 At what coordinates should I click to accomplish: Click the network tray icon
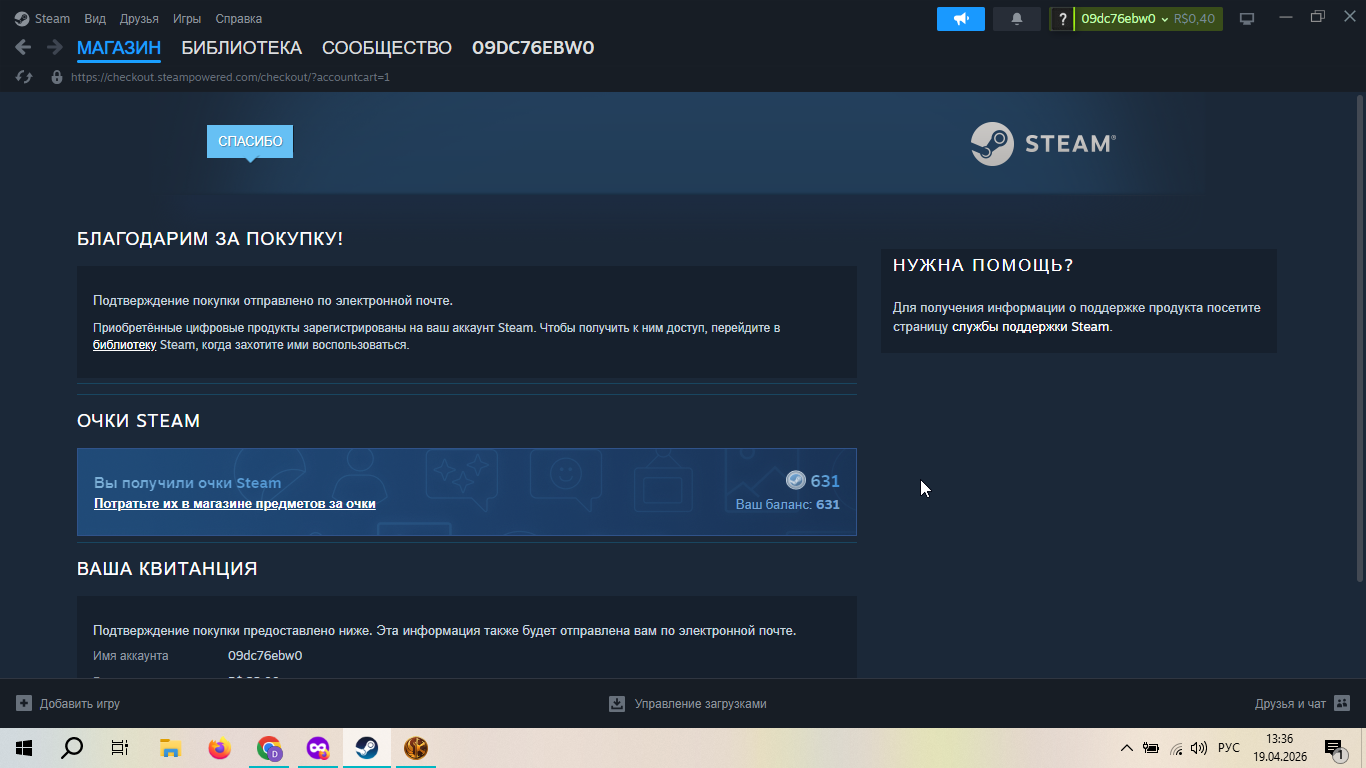point(1176,748)
